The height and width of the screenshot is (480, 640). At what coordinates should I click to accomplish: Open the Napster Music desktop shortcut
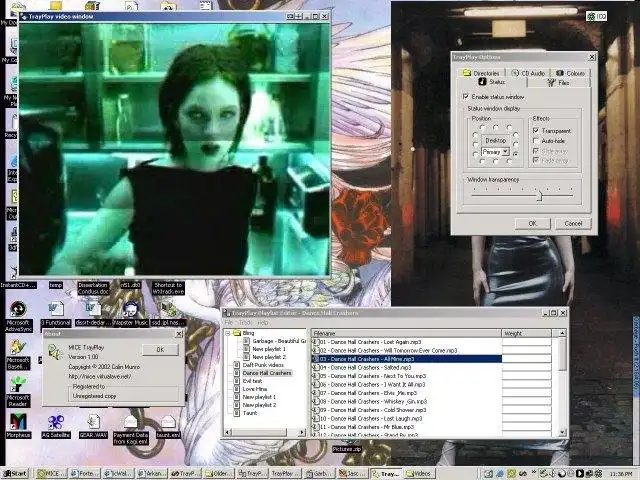131,309
